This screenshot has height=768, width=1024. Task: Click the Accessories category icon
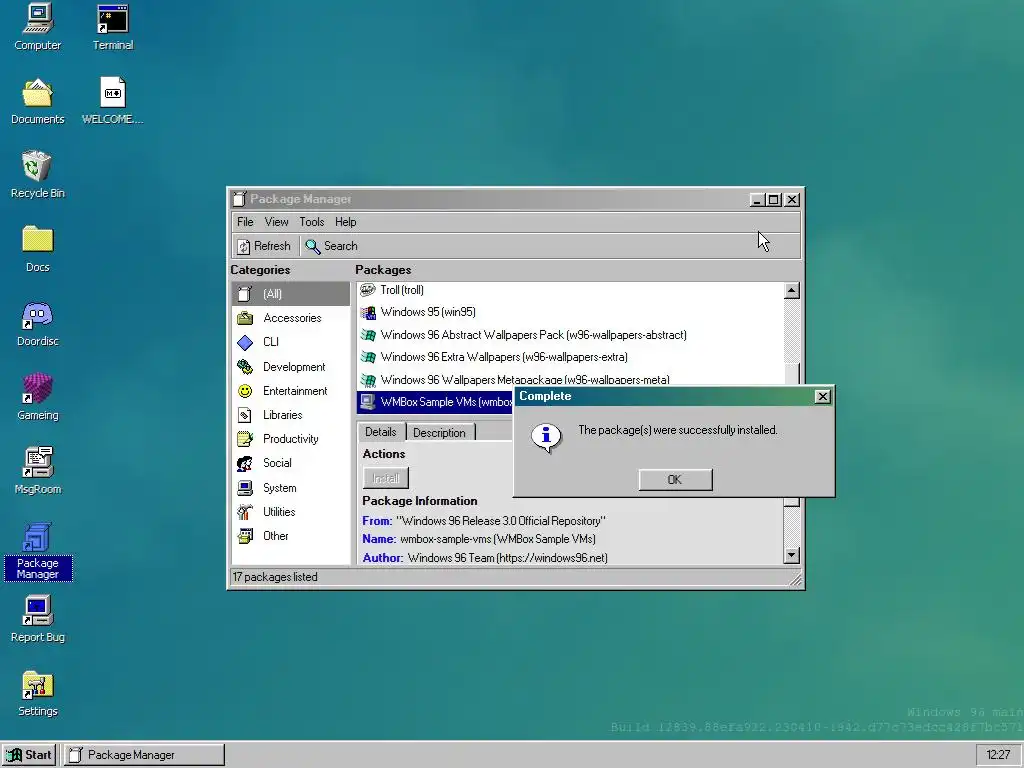coord(245,318)
